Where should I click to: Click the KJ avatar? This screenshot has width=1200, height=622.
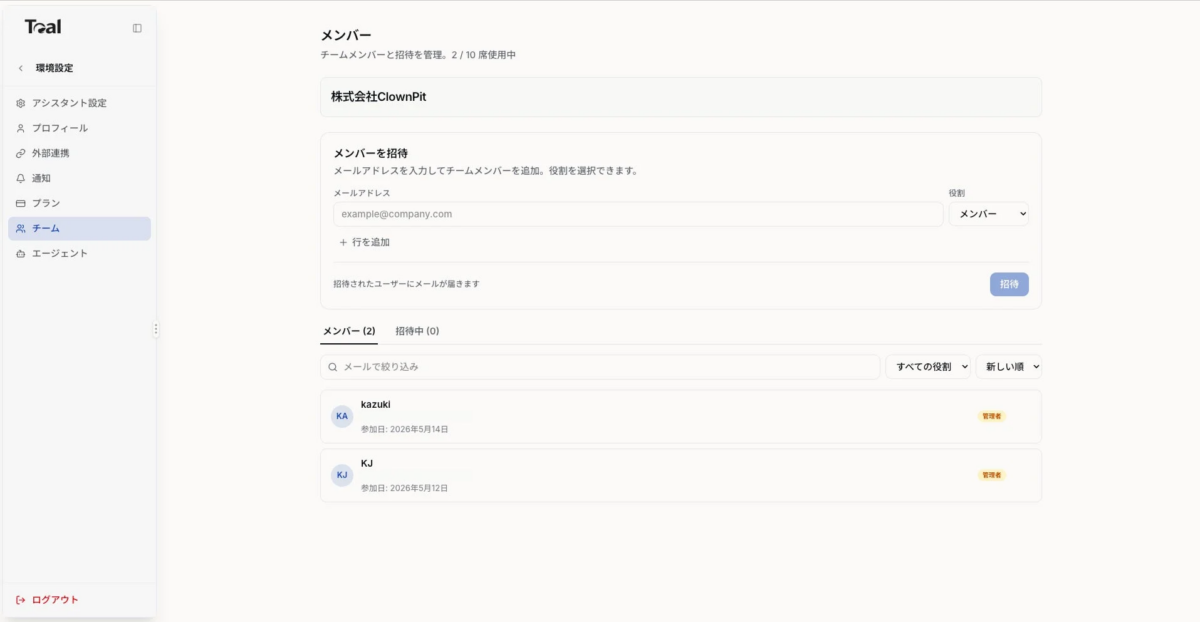(342, 475)
